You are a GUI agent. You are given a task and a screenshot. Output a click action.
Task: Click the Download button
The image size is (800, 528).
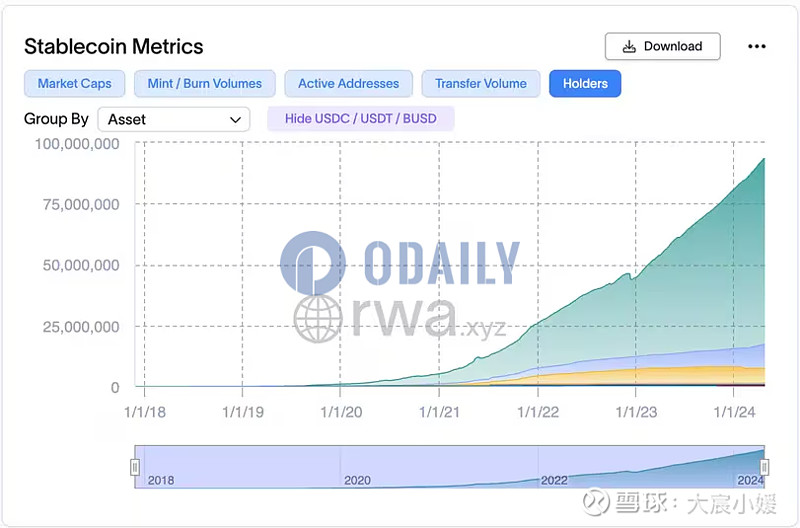click(662, 46)
